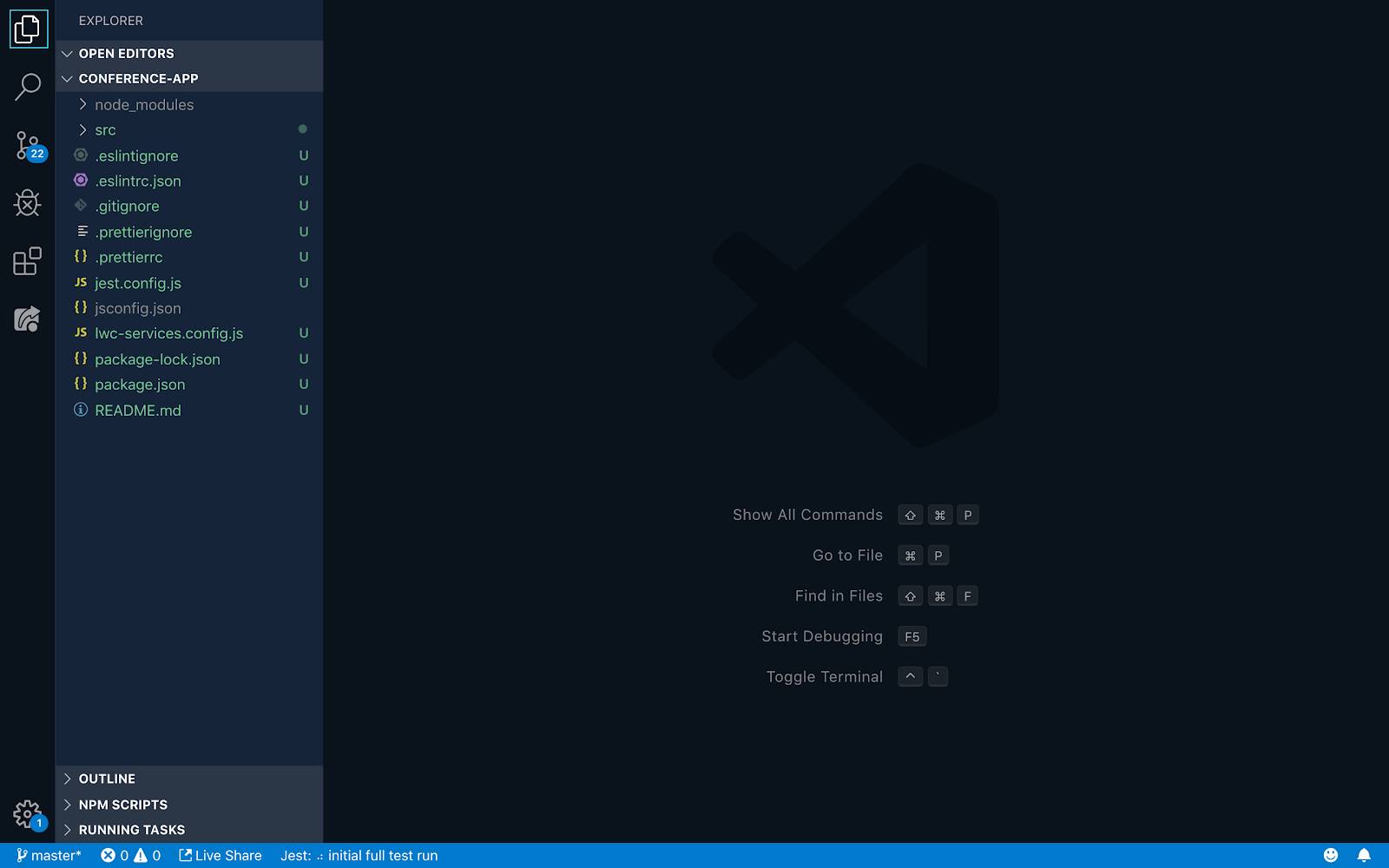Click the feedback smiley in status bar
Screen dimensions: 1389x868
click(1331, 856)
